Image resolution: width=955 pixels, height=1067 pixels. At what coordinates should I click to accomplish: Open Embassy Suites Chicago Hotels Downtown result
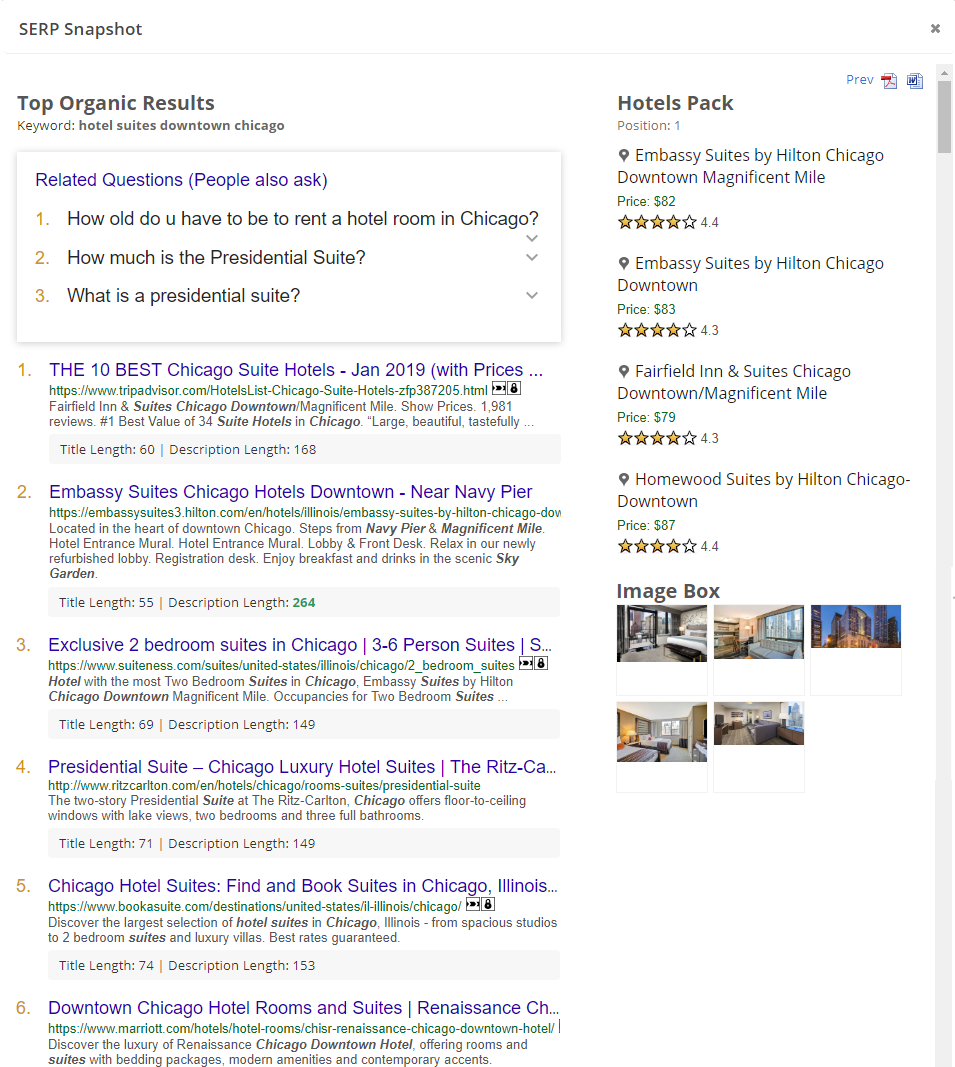point(291,491)
